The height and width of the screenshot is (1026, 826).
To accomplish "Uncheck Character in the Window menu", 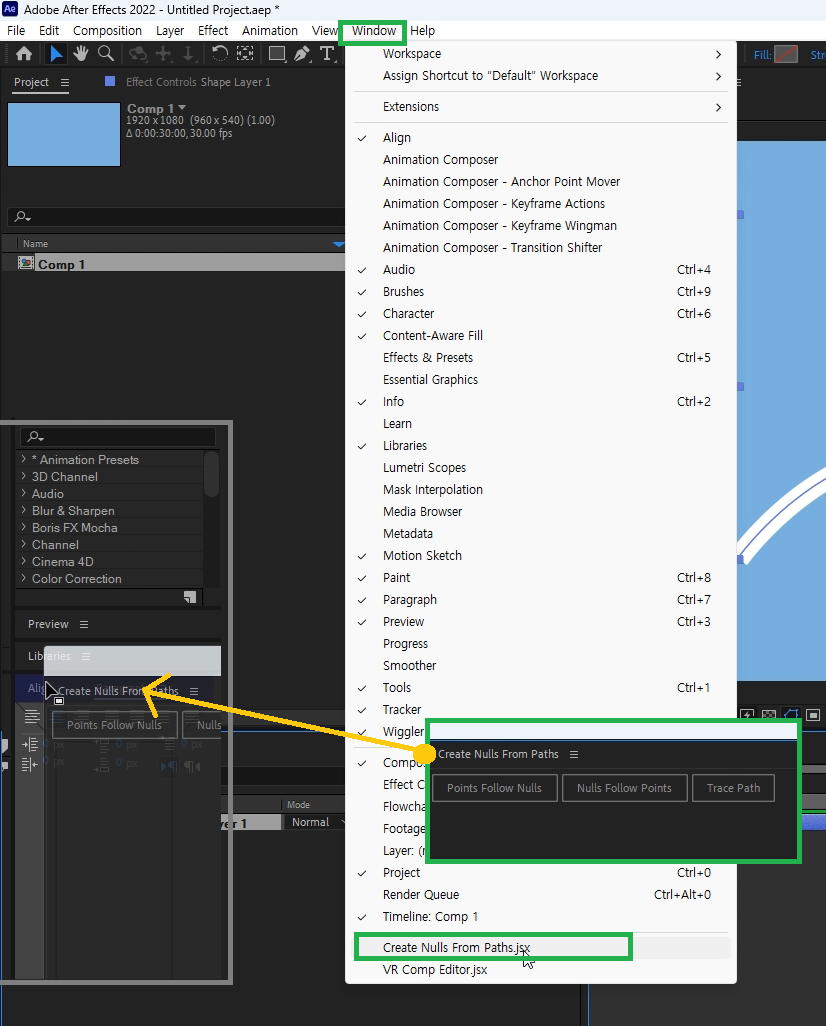I will coord(362,314).
